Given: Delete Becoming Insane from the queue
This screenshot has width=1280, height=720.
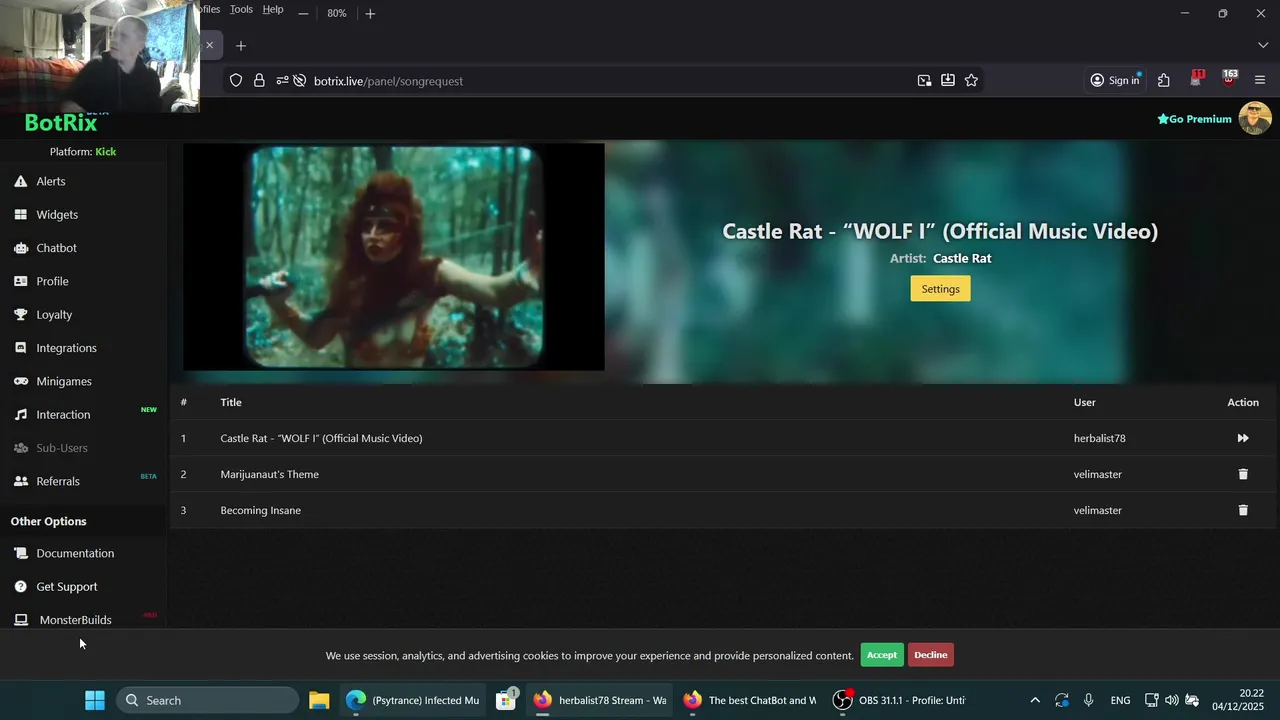Looking at the screenshot, I should pyautogui.click(x=1243, y=510).
